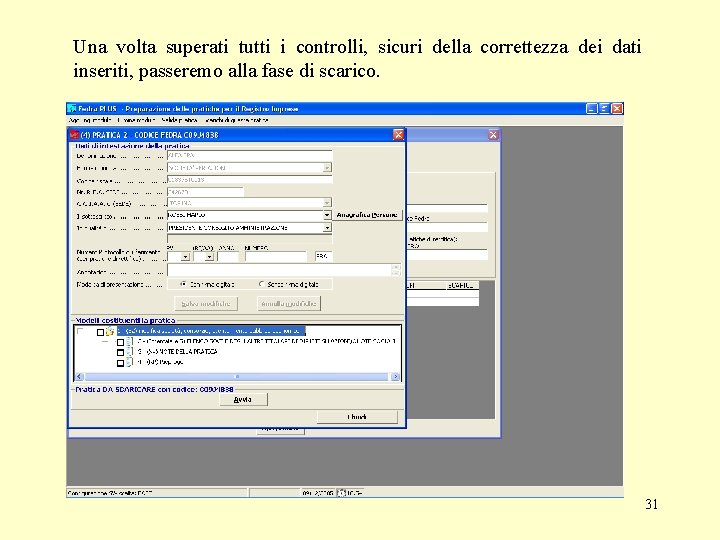Screen dimensions: 720x540
Task: Open the Forma giuridica dropdown arrow
Action: (327, 168)
